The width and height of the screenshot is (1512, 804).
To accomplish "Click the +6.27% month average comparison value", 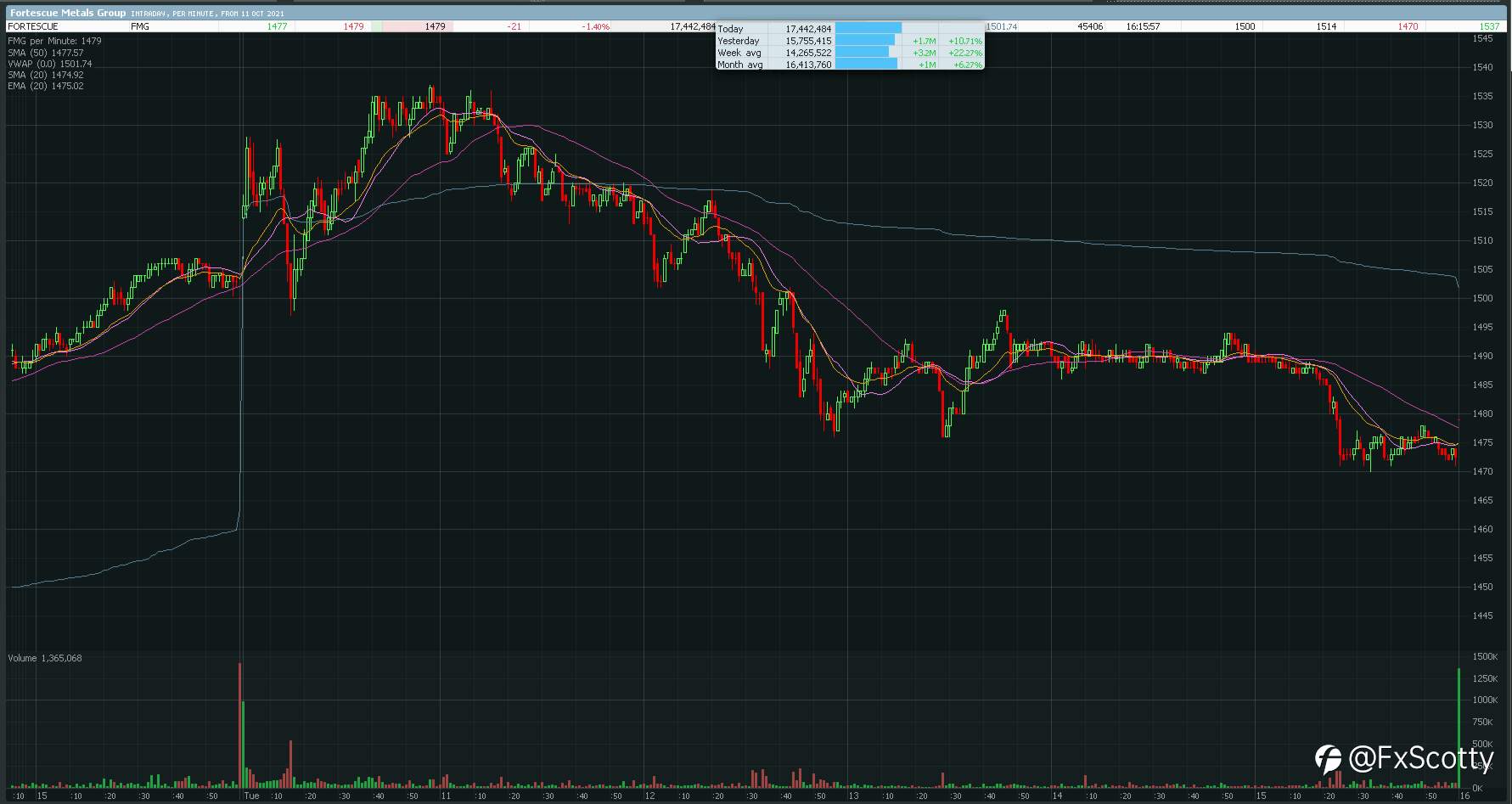I will click(967, 65).
